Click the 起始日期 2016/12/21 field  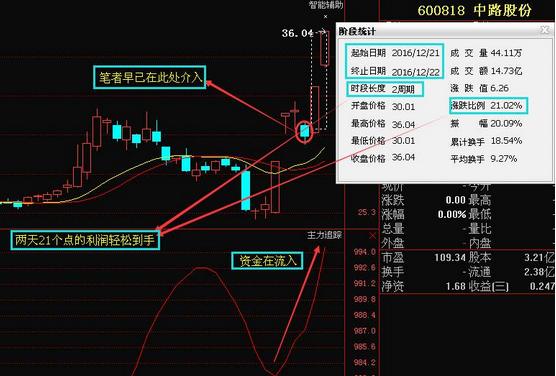395,53
